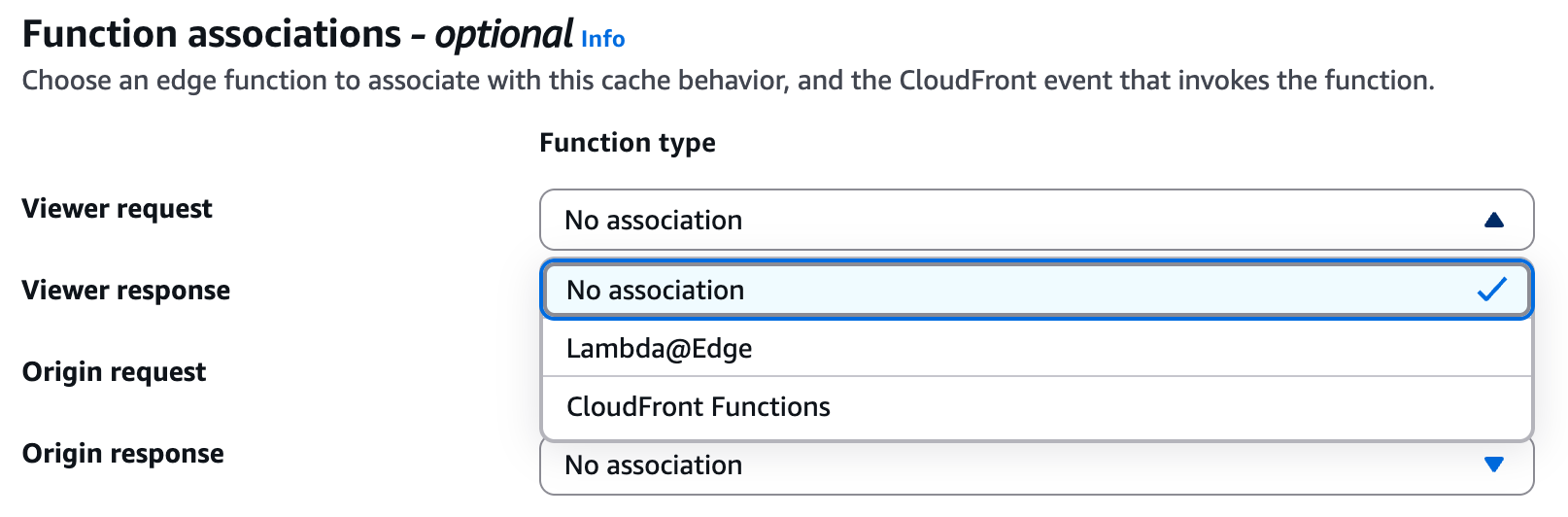Expand Origin response dropdown with the down arrow

[1494, 465]
